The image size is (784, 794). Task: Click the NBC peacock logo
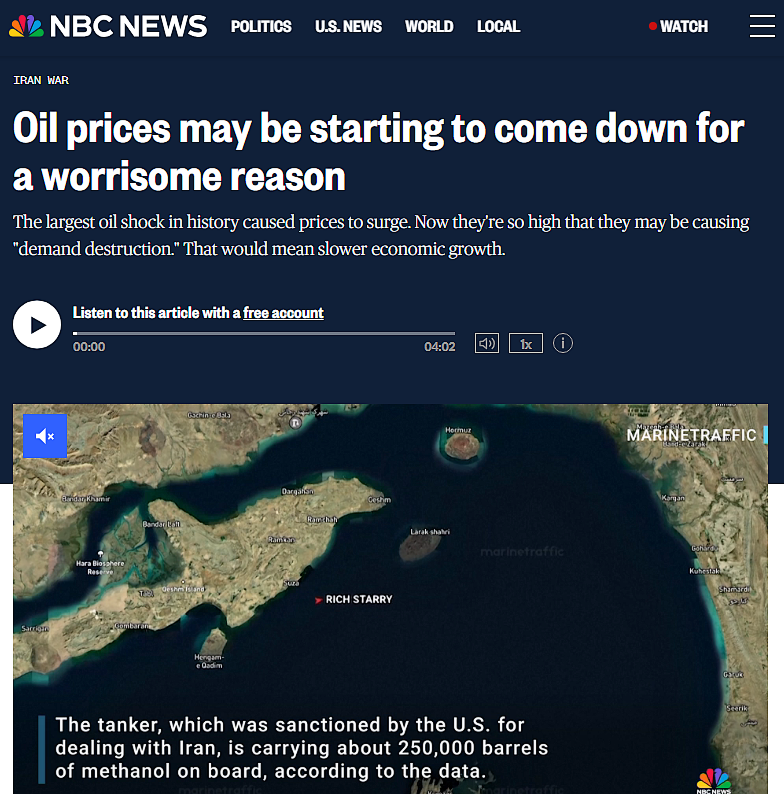[26, 26]
